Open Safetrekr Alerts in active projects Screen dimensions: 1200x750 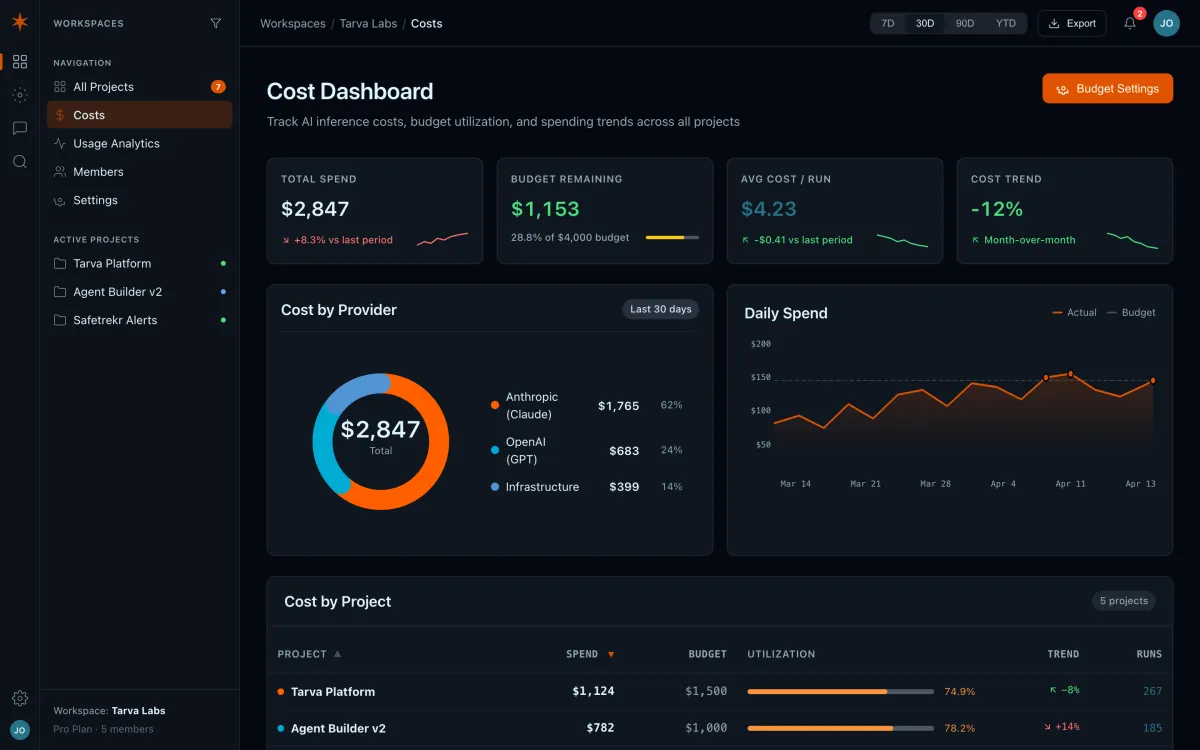click(x=139, y=320)
